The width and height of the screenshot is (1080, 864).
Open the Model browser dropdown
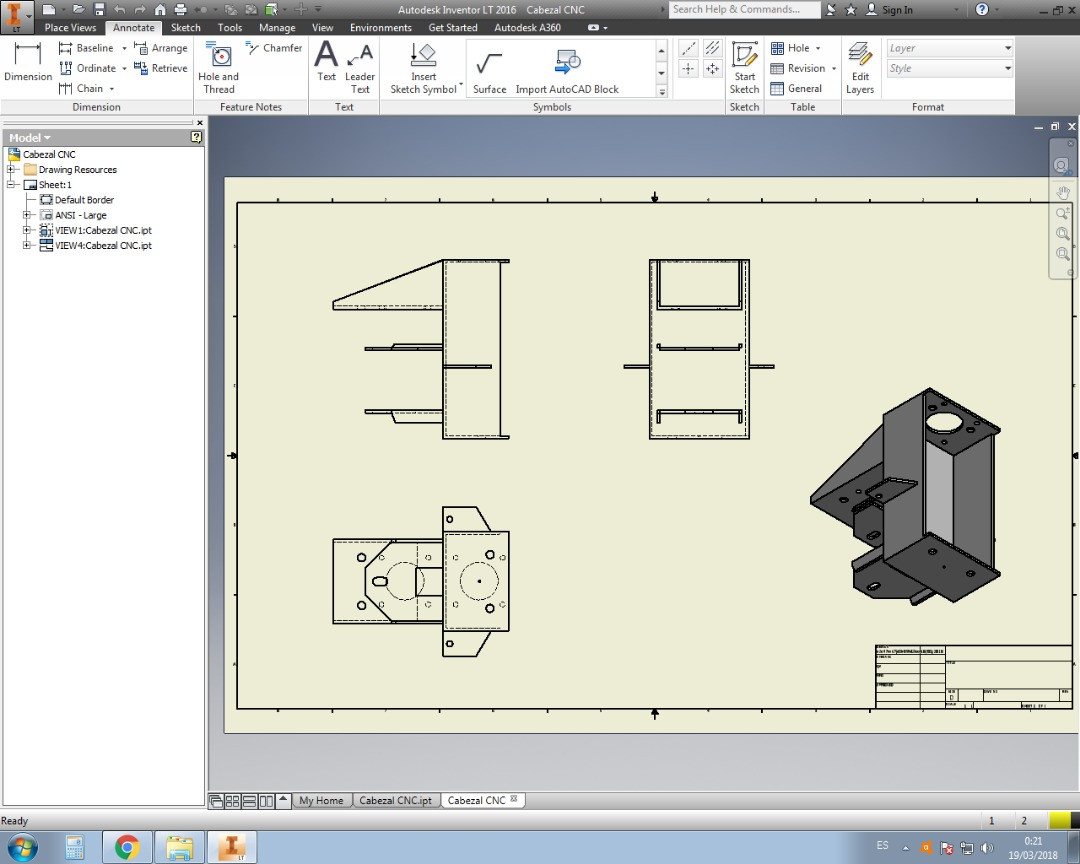[30, 138]
